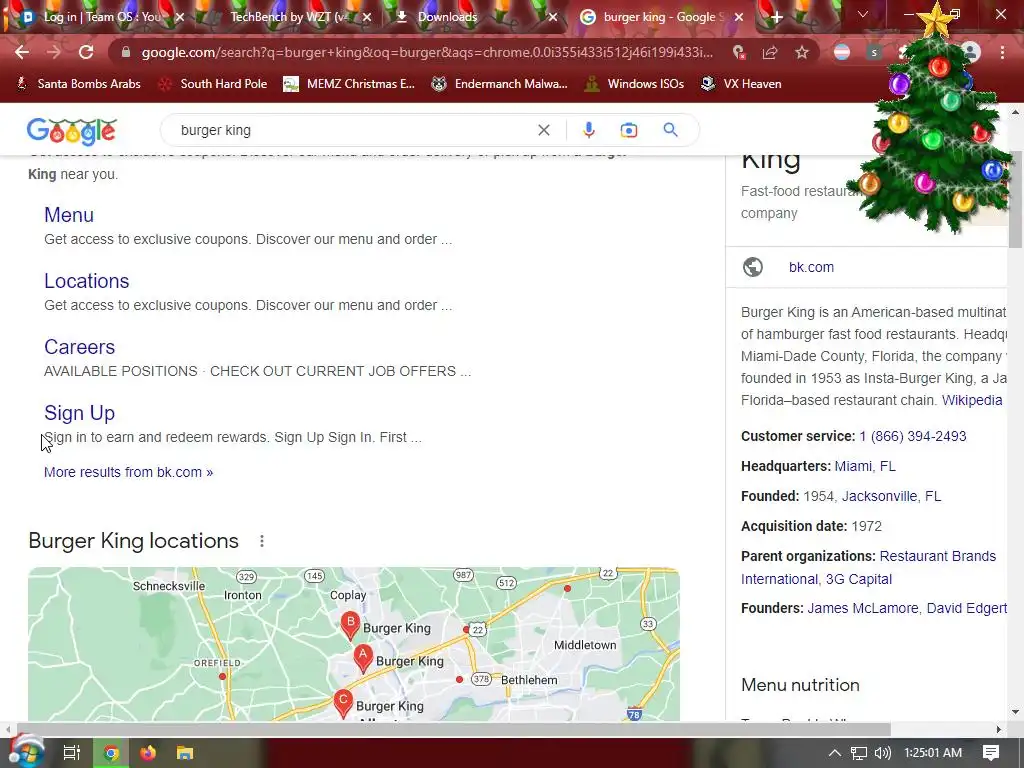Open the Careers sitelink

pyautogui.click(x=80, y=347)
